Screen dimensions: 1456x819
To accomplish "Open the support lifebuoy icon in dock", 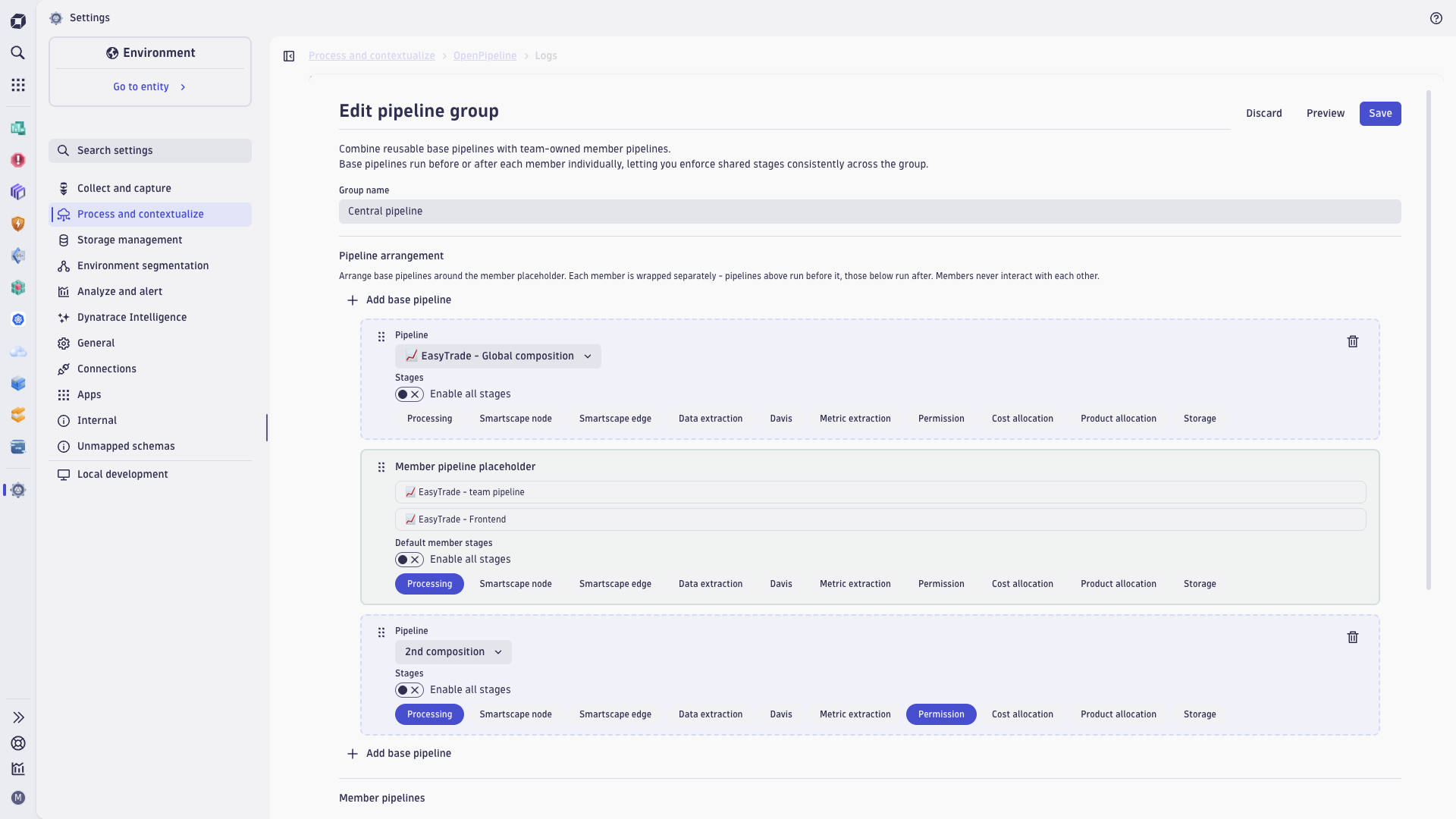I will pyautogui.click(x=18, y=743).
